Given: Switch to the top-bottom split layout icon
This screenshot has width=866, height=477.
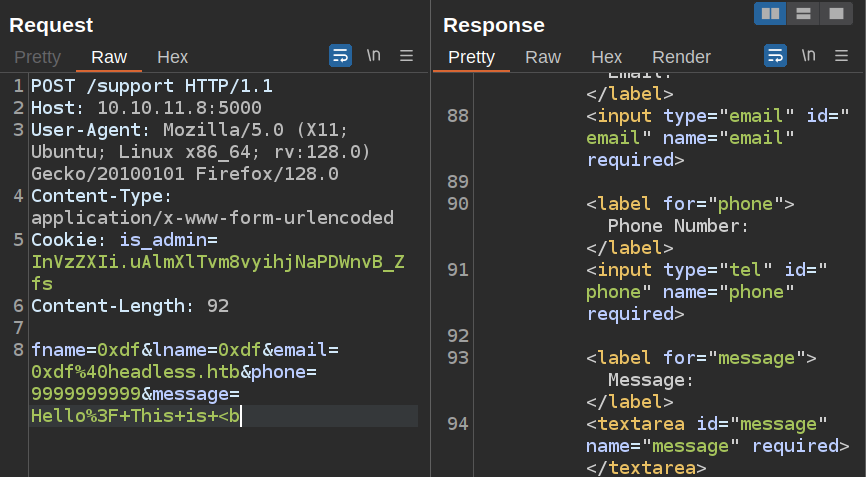Looking at the screenshot, I should 802,14.
